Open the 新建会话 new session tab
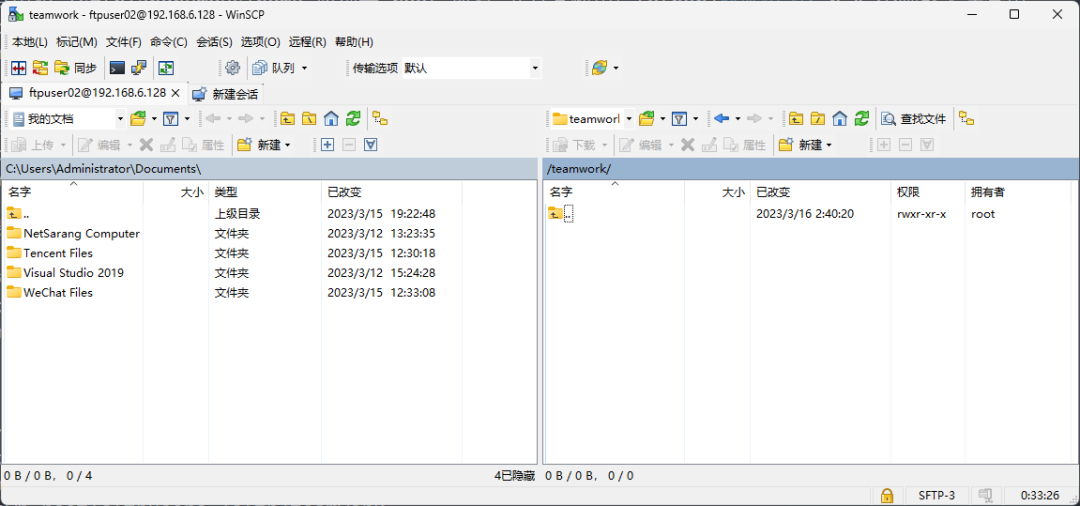The width and height of the screenshot is (1080, 506). [x=225, y=94]
